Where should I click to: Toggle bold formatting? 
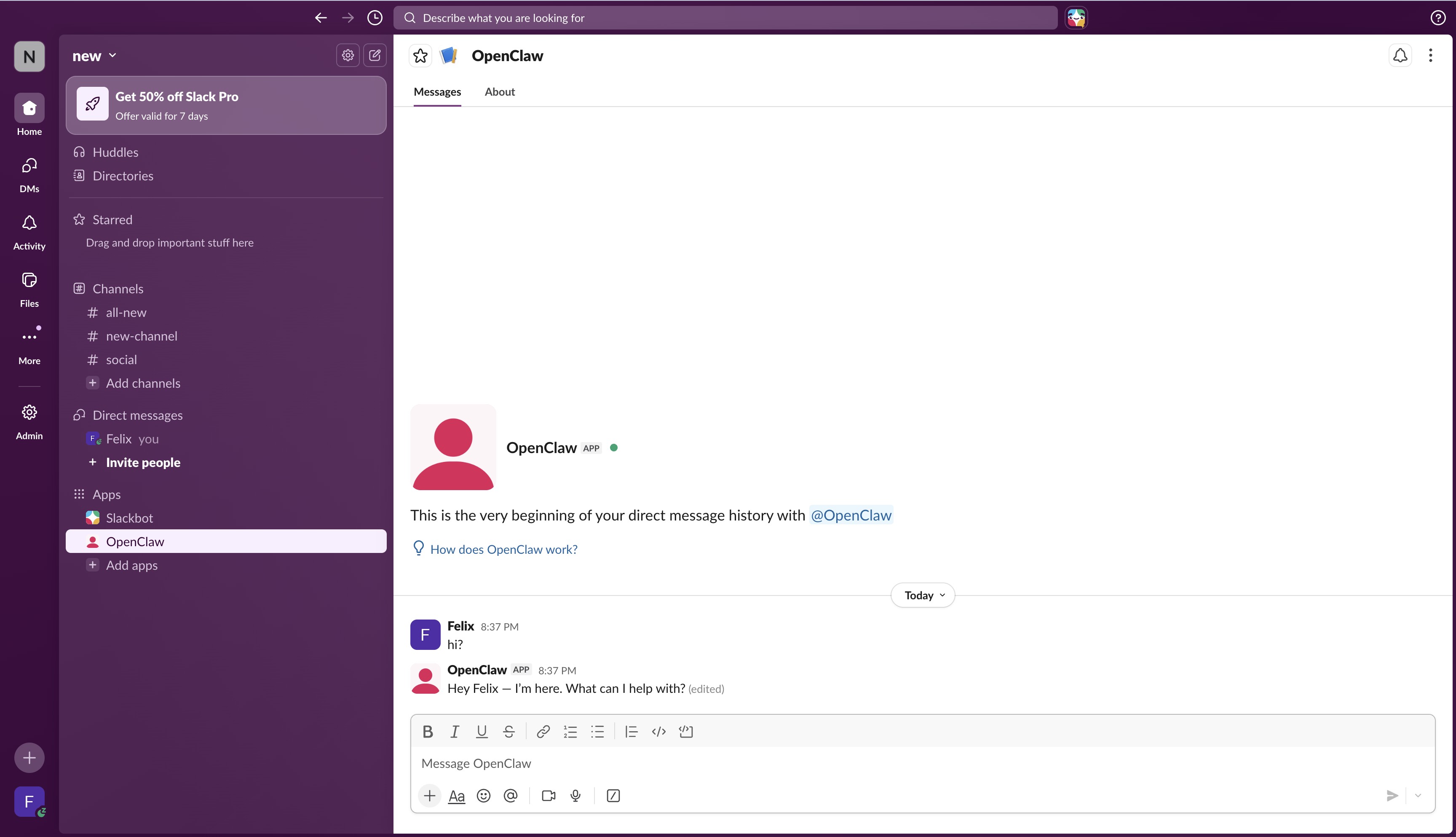click(x=428, y=731)
